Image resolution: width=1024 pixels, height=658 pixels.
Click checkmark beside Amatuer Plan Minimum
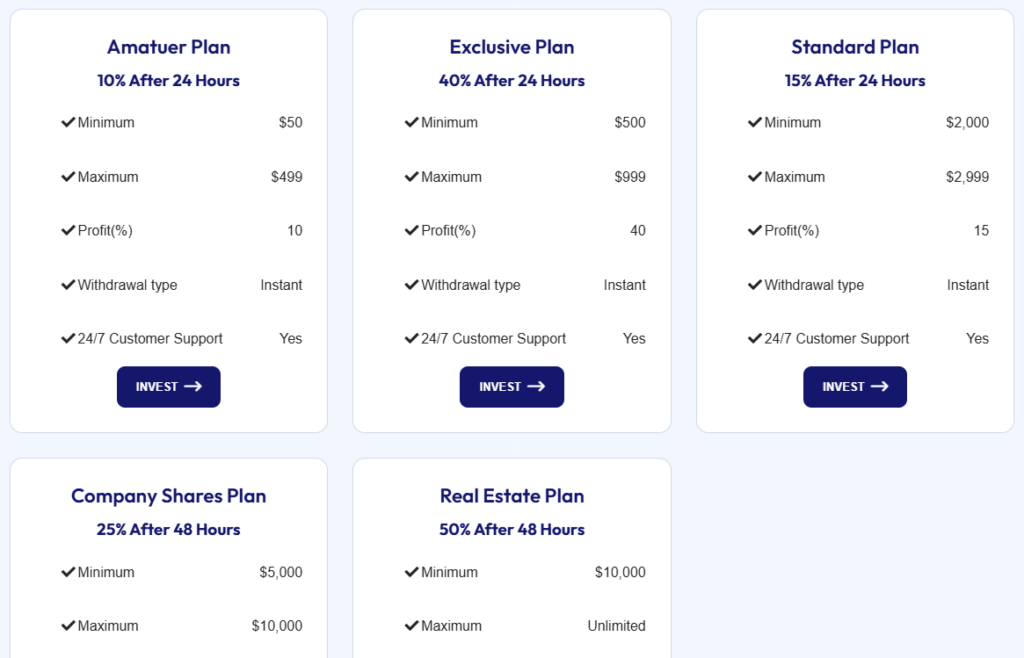(68, 122)
